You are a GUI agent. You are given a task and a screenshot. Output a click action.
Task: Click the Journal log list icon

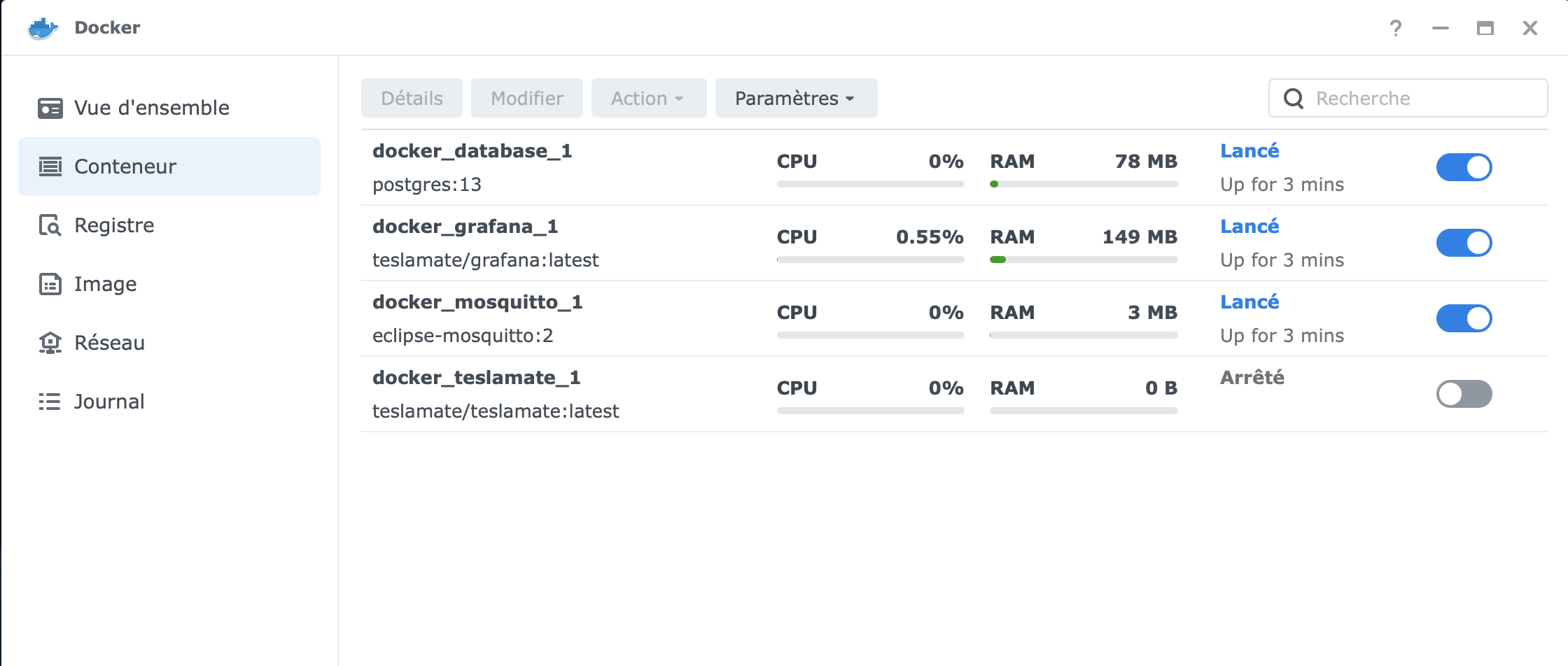pos(50,402)
